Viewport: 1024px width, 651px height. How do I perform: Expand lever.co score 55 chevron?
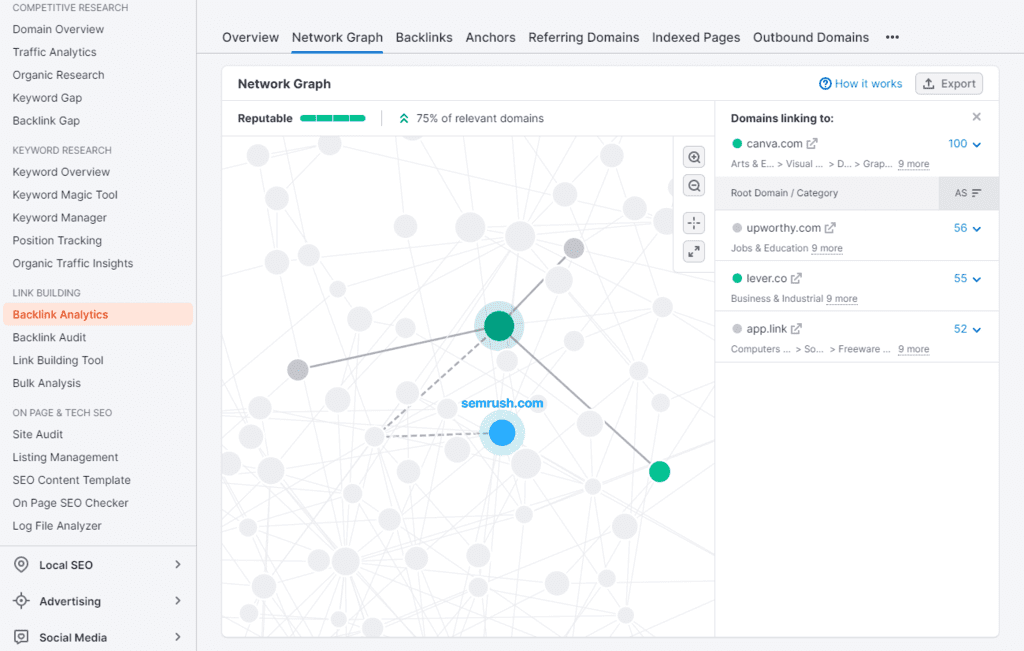(x=977, y=279)
